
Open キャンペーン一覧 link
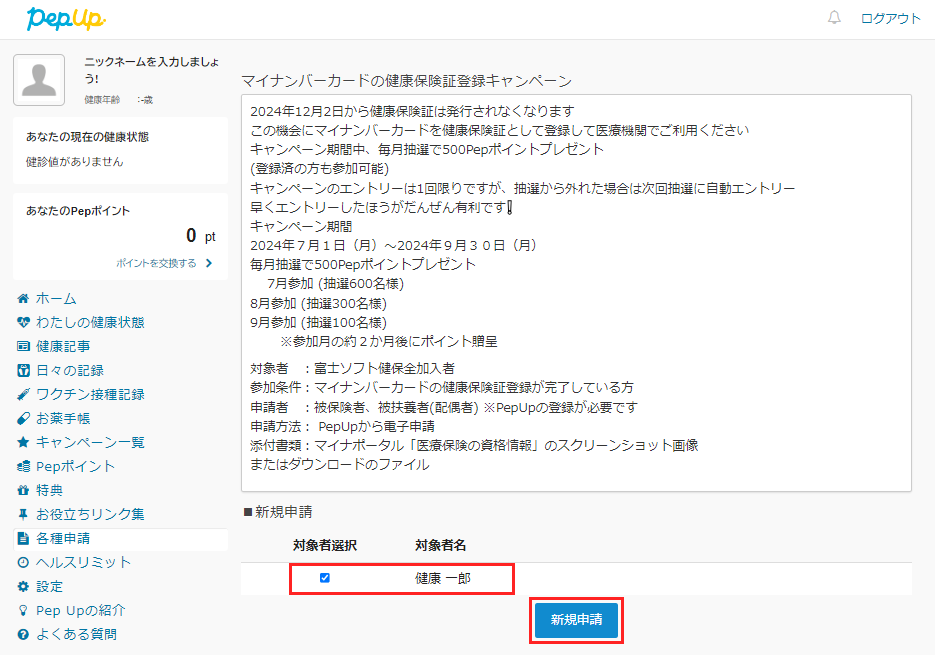[x=90, y=442]
